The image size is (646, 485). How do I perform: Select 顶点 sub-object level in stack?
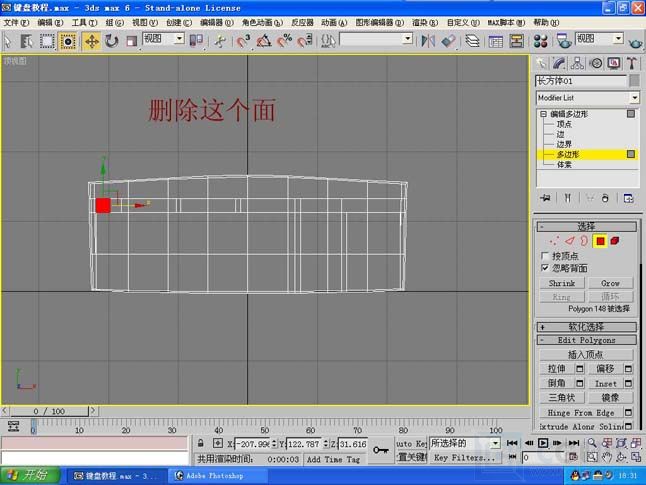[564, 124]
